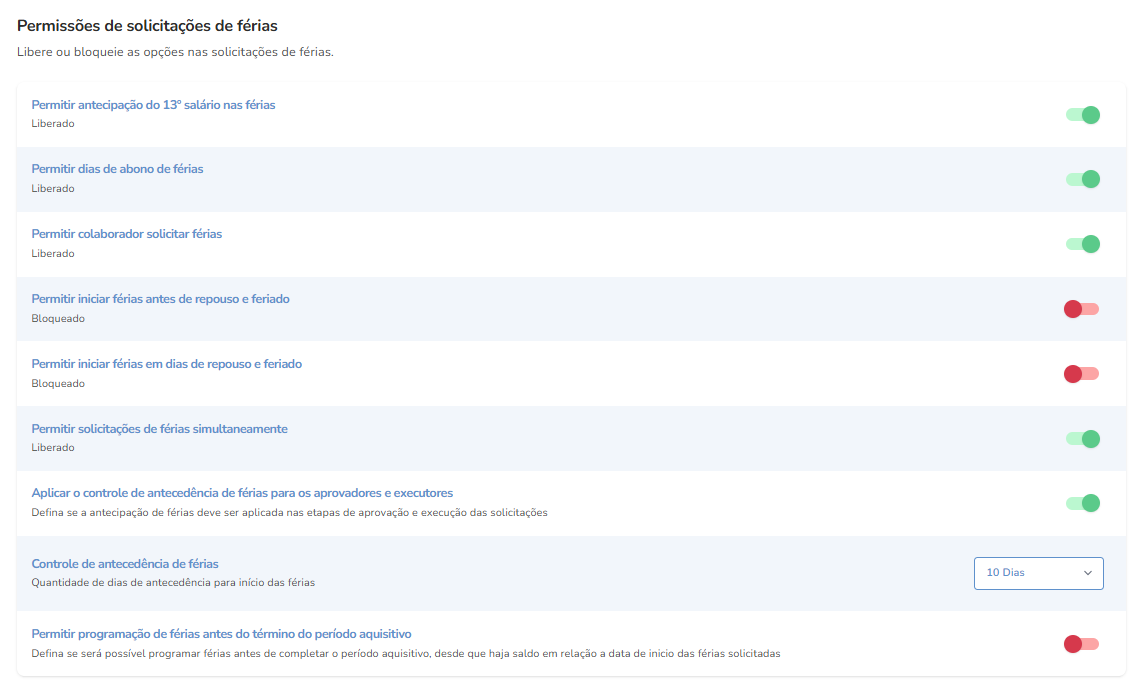1141x688 pixels.
Task: Turn off the abono de férias switch
Action: click(1082, 179)
